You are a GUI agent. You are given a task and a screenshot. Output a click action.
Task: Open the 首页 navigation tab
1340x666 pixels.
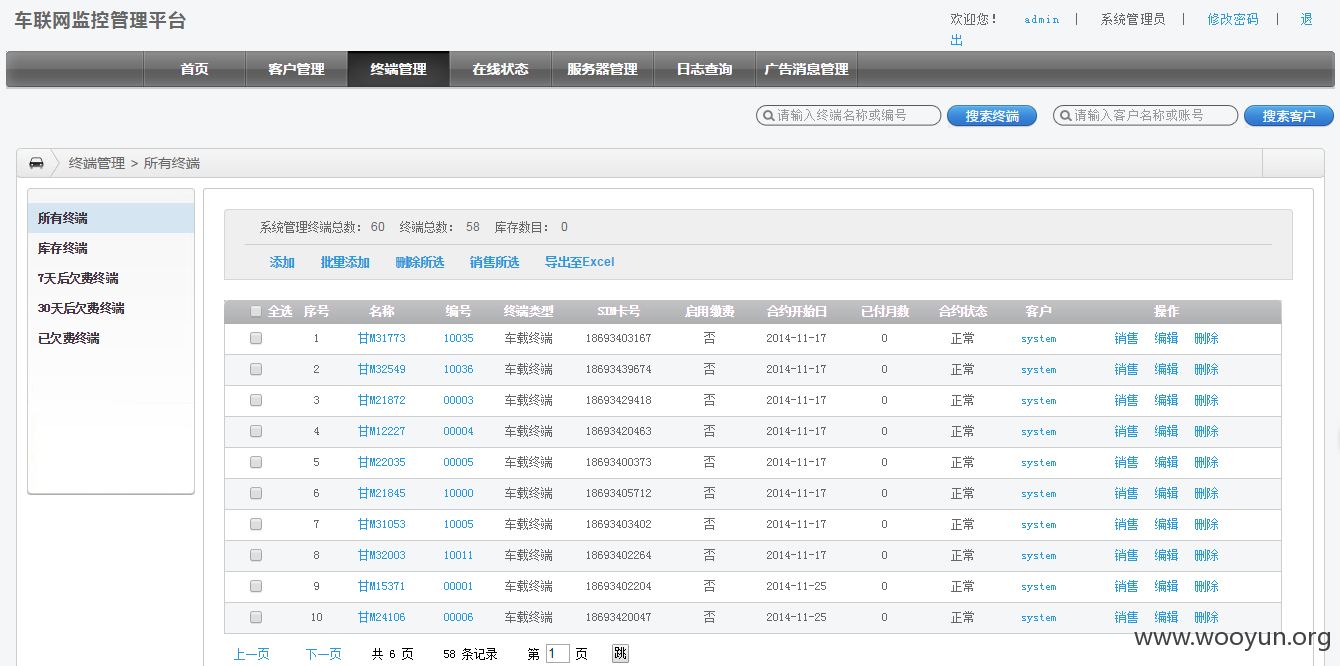coord(195,69)
